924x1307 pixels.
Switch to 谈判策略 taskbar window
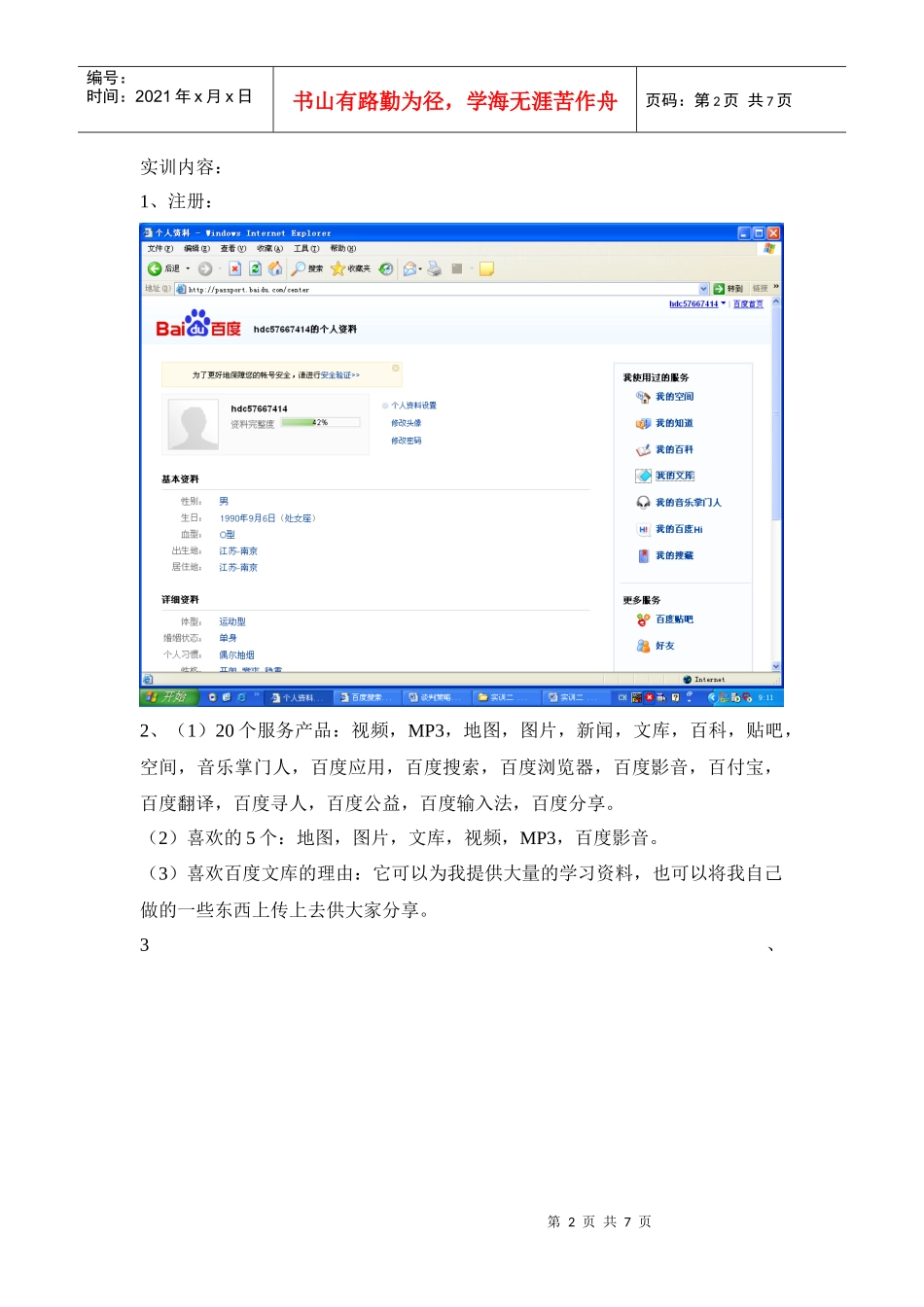tap(435, 697)
